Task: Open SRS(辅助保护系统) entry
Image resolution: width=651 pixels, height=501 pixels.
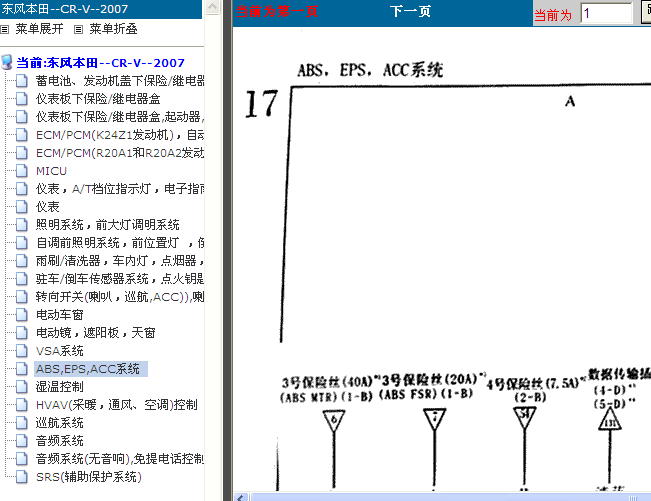Action: pos(89,477)
